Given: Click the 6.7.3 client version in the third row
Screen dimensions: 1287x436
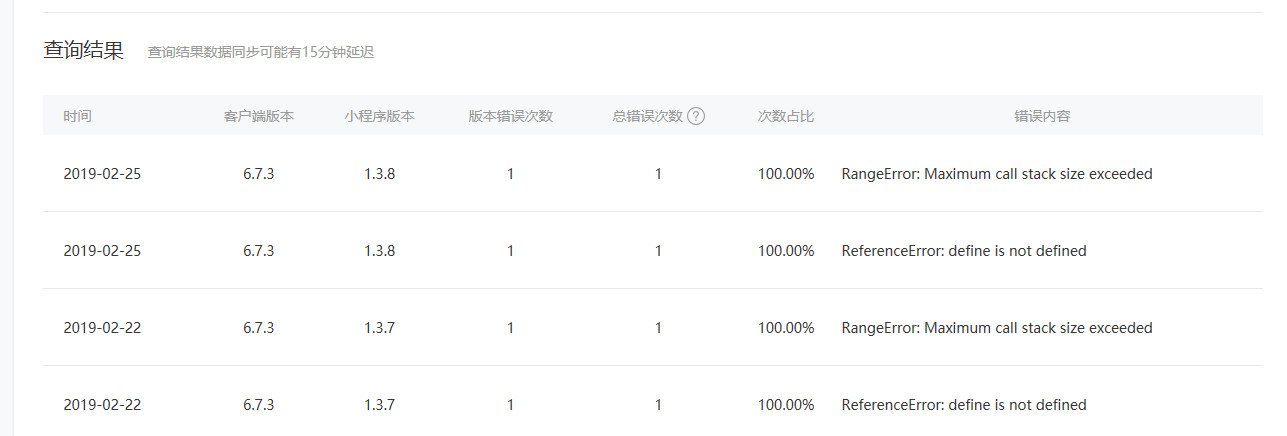Looking at the screenshot, I should [258, 328].
